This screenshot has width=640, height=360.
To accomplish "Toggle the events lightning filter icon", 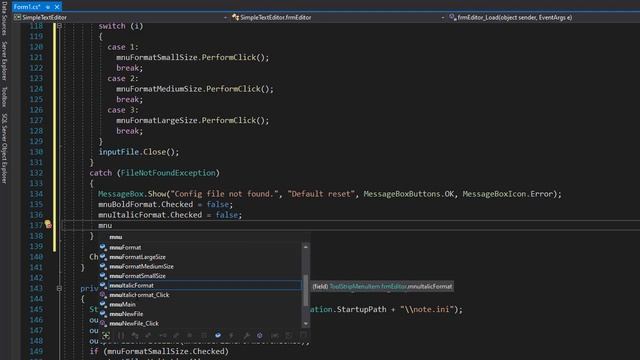I will [x=231, y=335].
